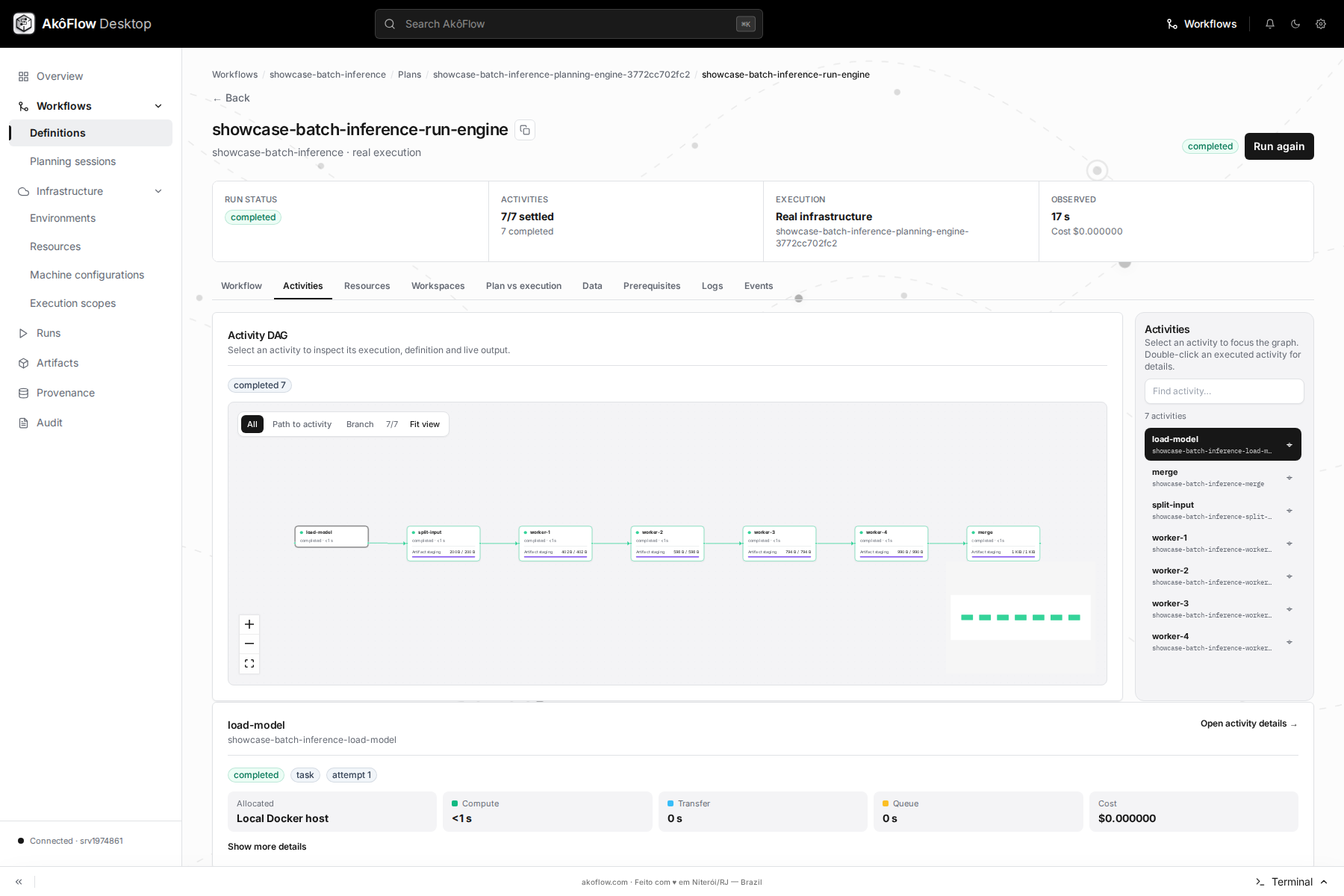Click the Connected srv1974861 status
This screenshot has width=1344, height=896.
pos(71,841)
